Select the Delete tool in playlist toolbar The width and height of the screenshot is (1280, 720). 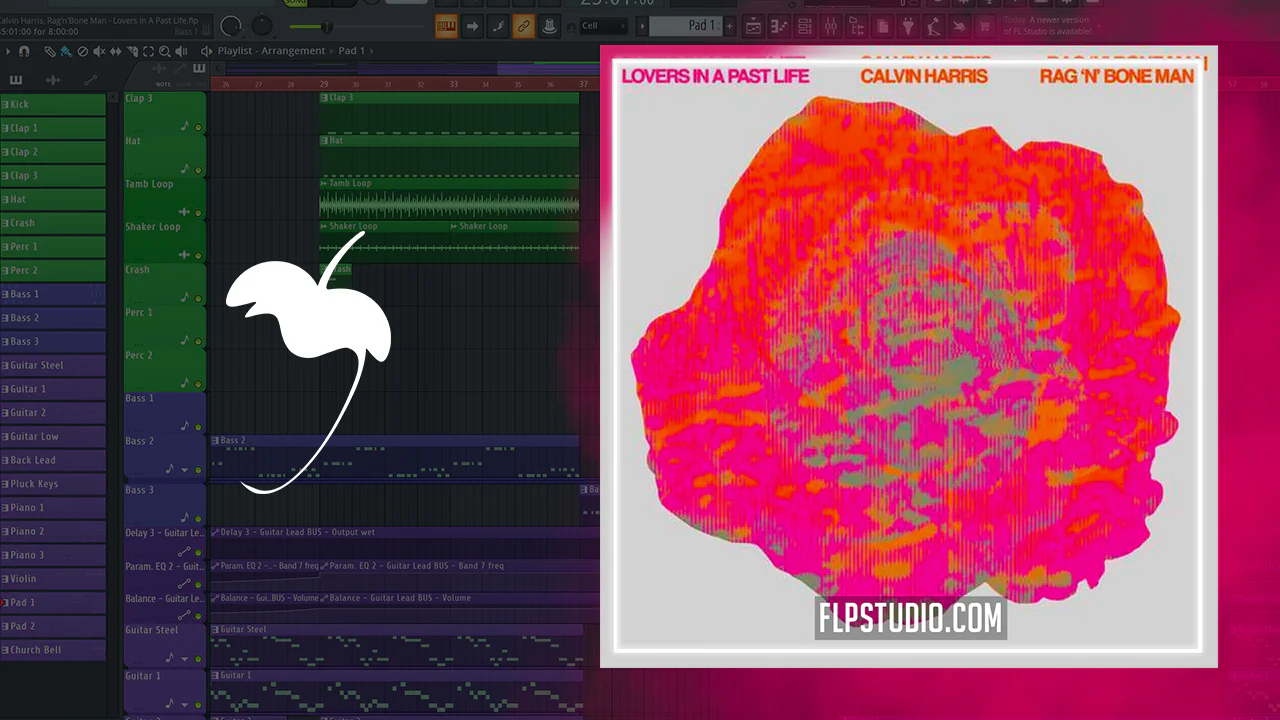coord(83,51)
